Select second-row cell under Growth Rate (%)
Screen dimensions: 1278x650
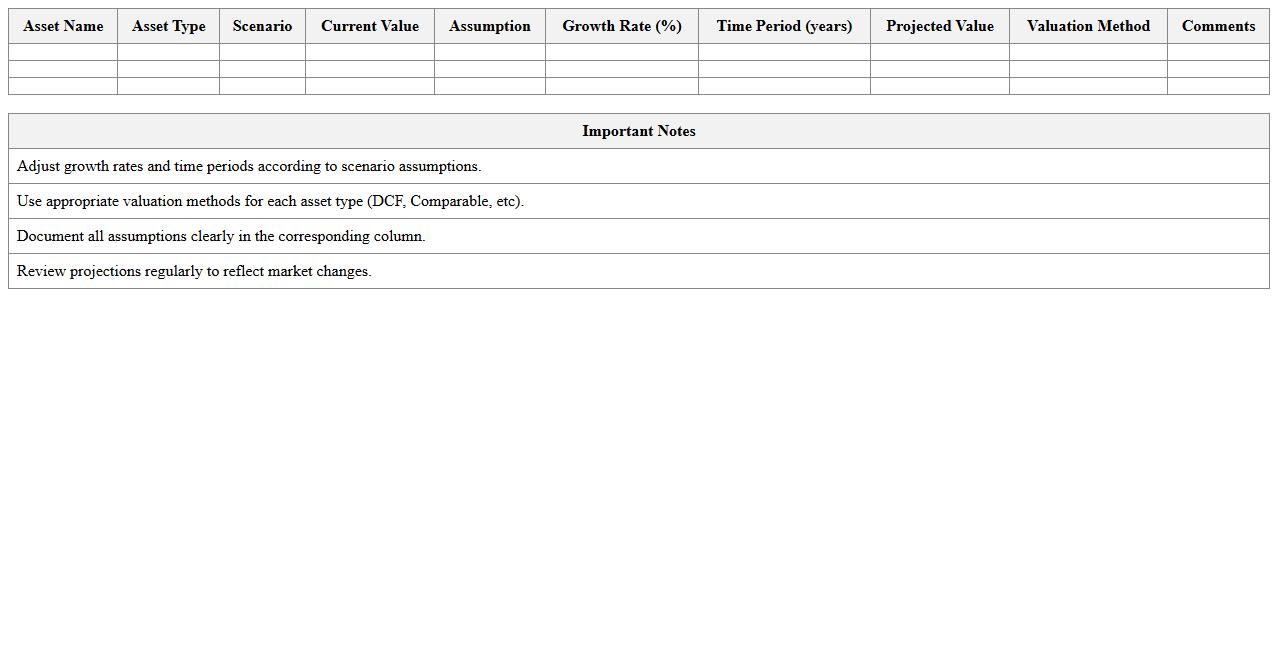tap(622, 69)
